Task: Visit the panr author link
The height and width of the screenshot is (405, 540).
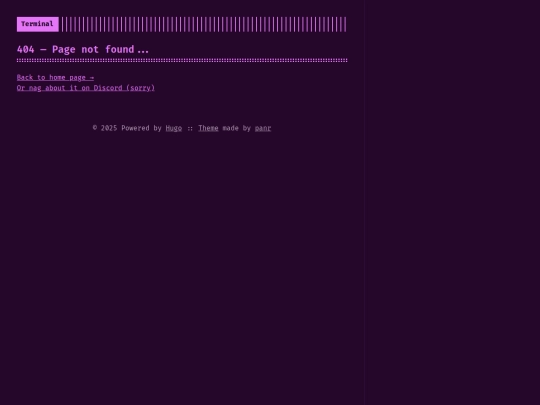Action: coord(263,128)
